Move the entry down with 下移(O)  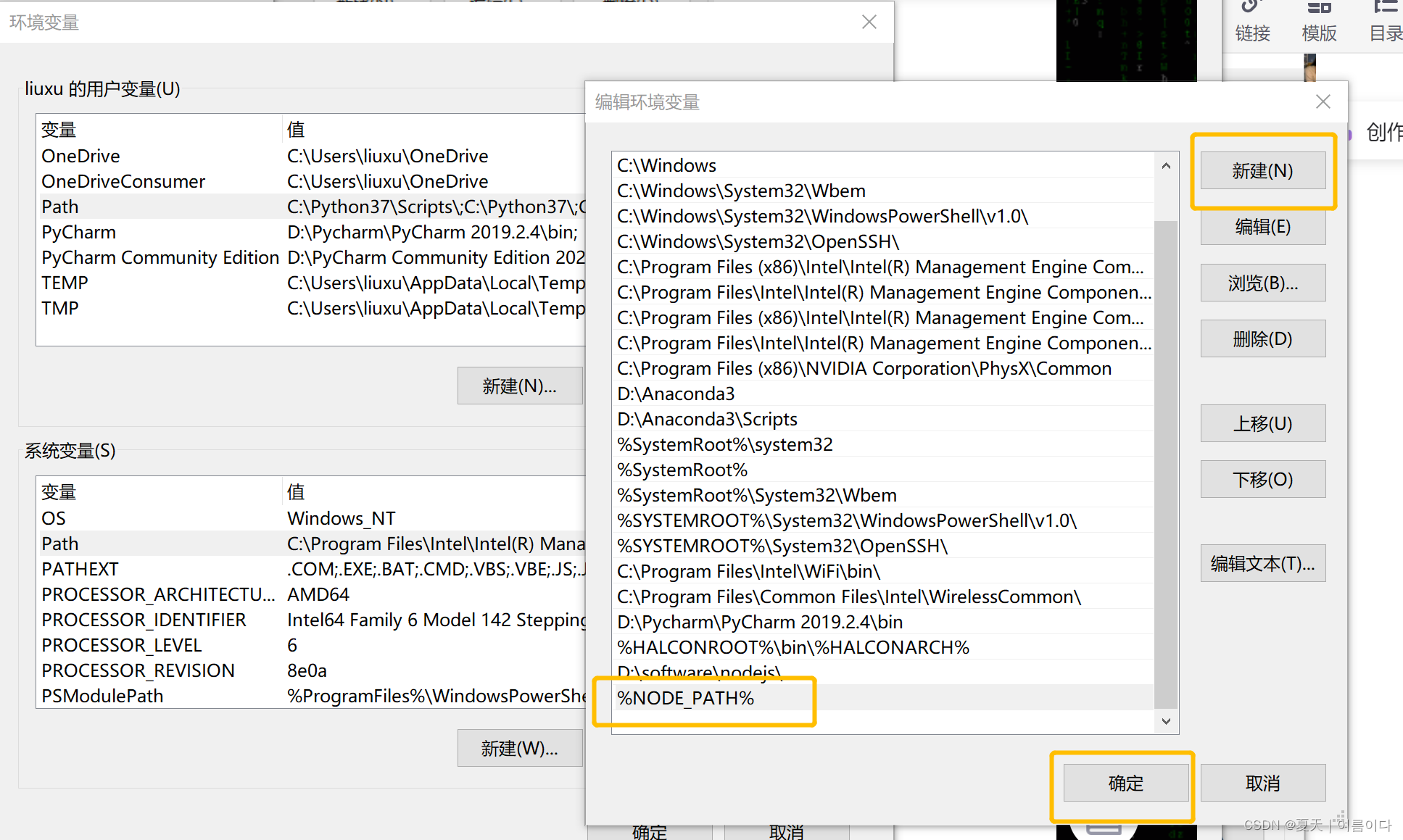(1262, 479)
